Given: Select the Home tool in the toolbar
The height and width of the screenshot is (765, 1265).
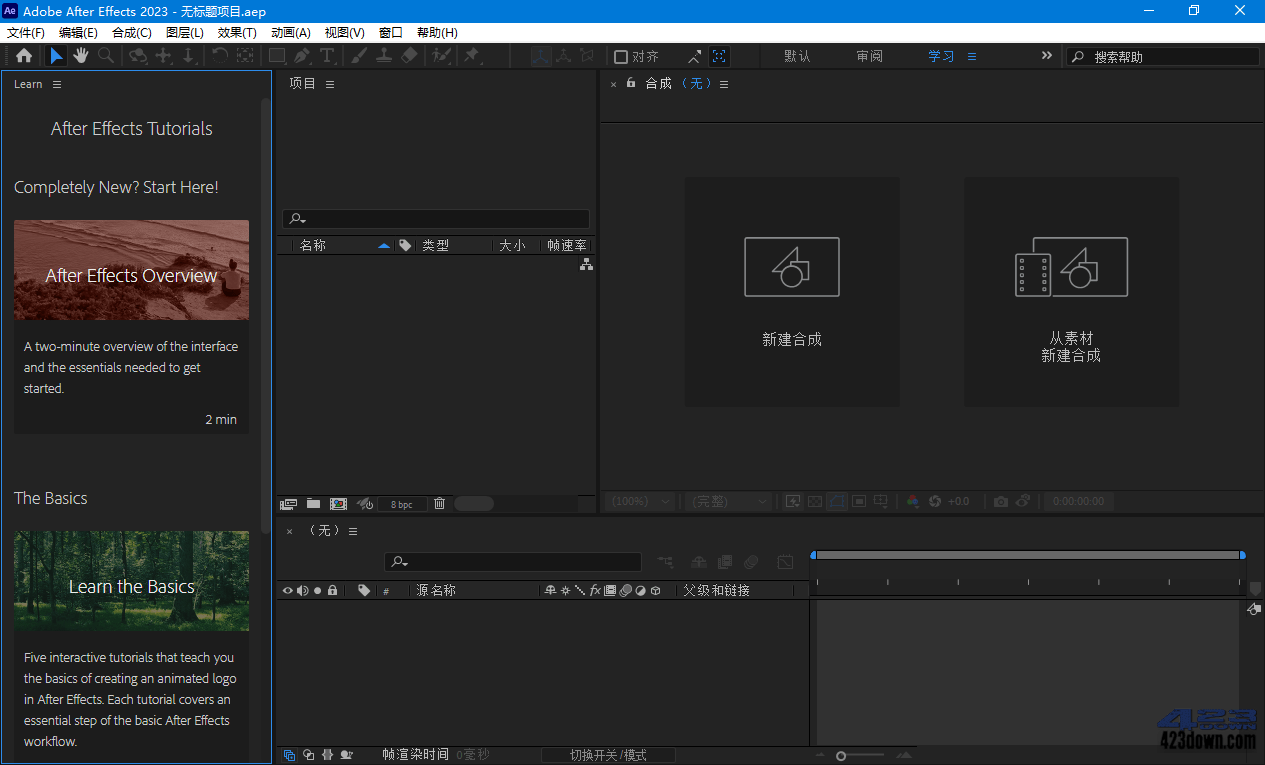Looking at the screenshot, I should (x=22, y=56).
